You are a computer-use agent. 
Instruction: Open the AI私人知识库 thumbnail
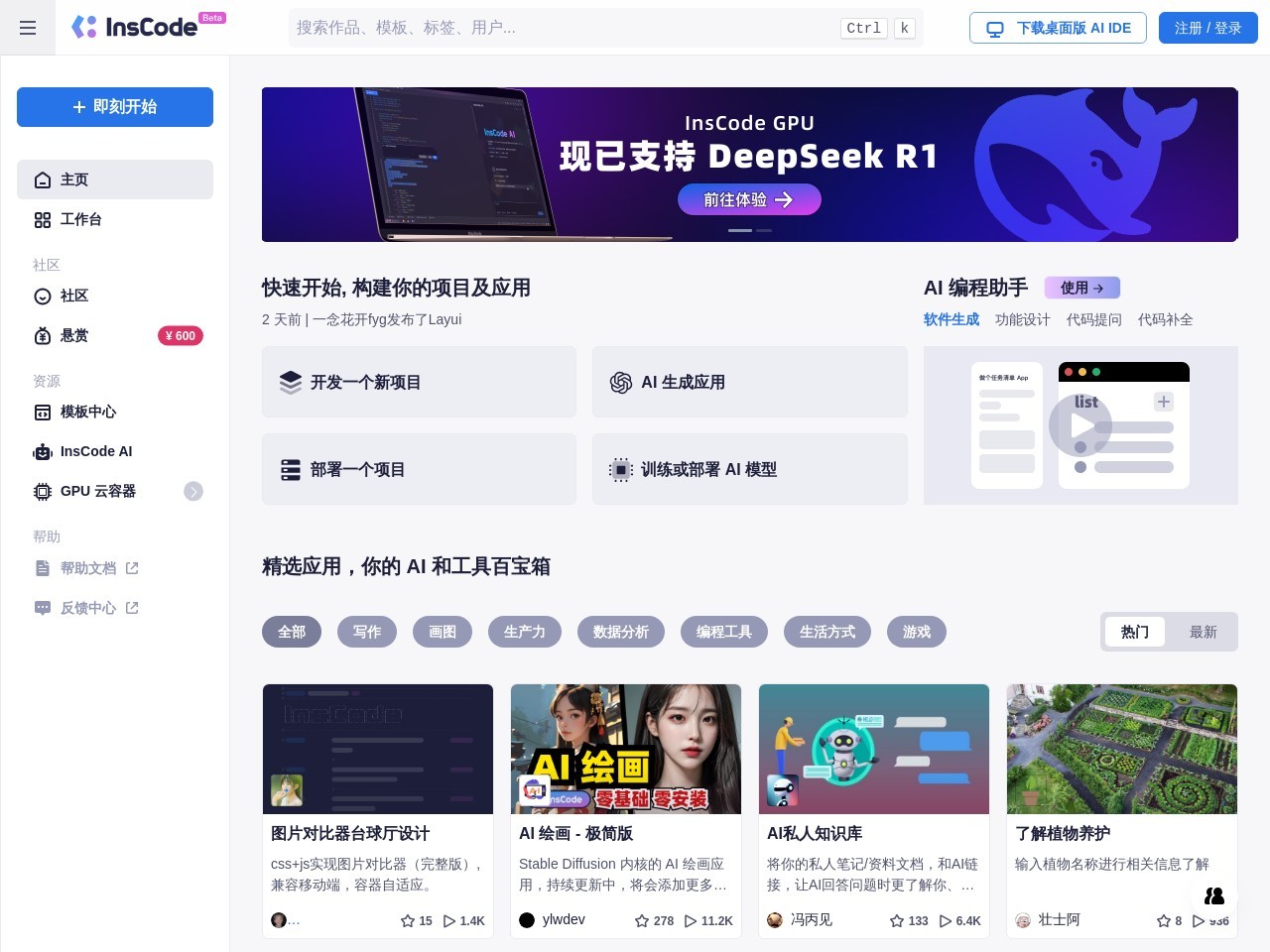[874, 749]
